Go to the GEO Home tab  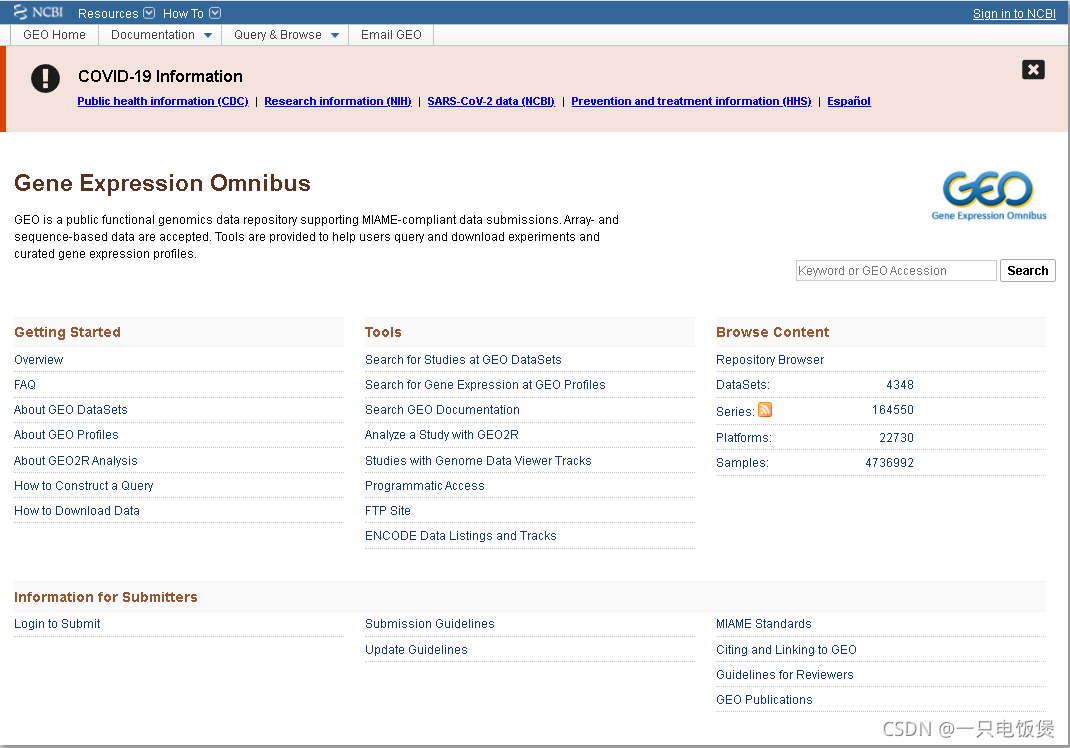point(55,35)
